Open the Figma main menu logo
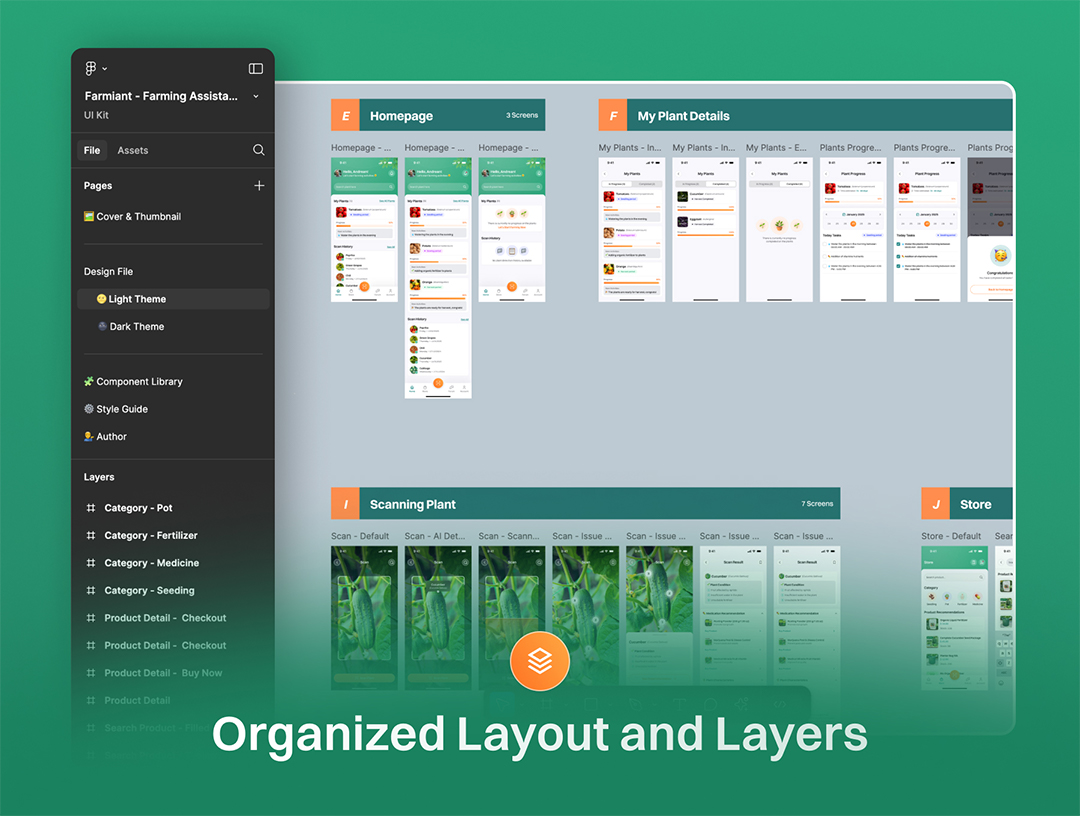This screenshot has width=1080, height=816. (91, 68)
